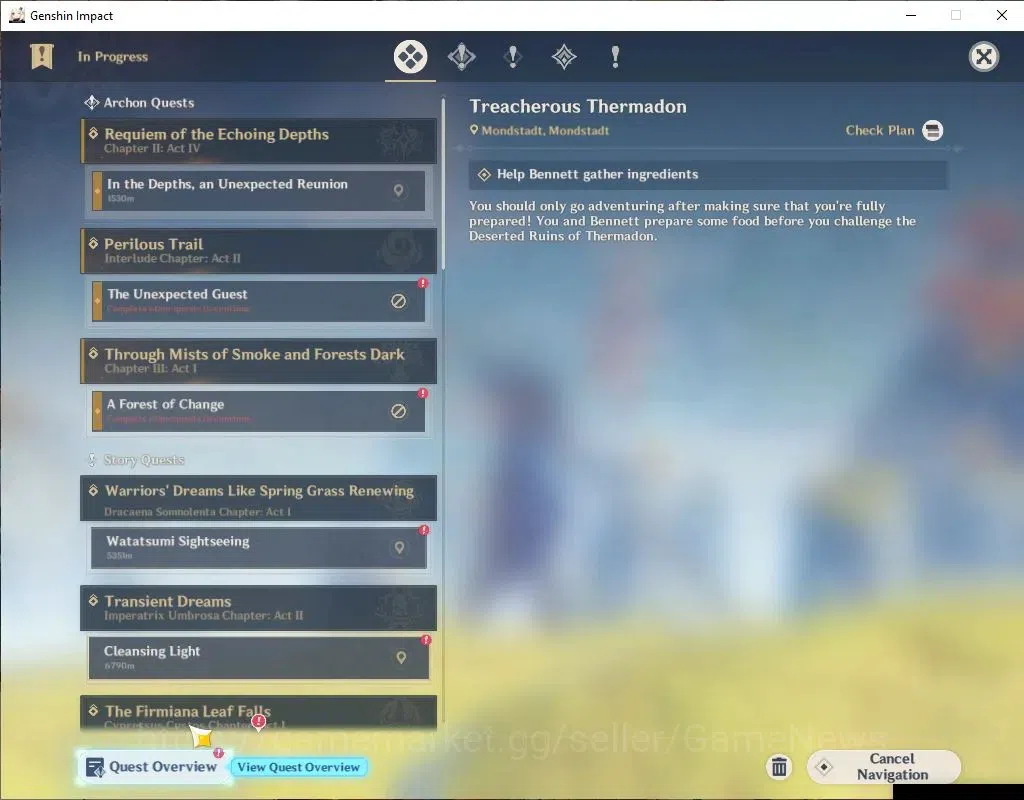Click the Check Plan round icon
The width and height of the screenshot is (1024, 800).
[x=933, y=130]
